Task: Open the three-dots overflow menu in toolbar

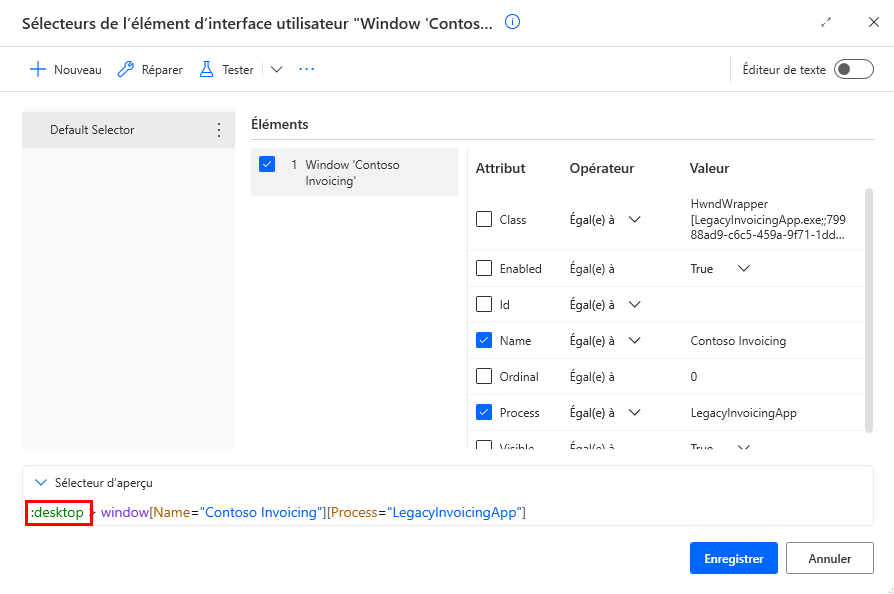Action: click(307, 69)
